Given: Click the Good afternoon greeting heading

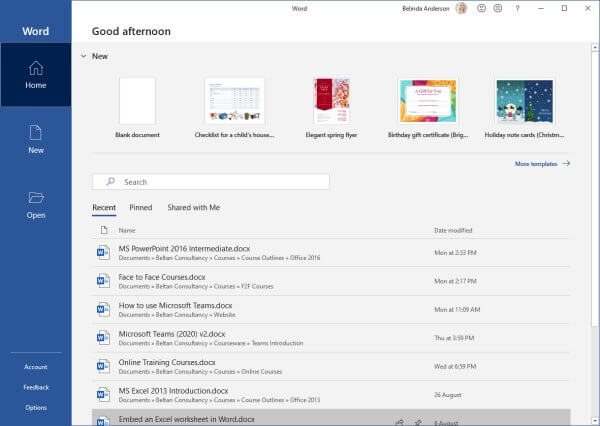Looking at the screenshot, I should pos(131,31).
